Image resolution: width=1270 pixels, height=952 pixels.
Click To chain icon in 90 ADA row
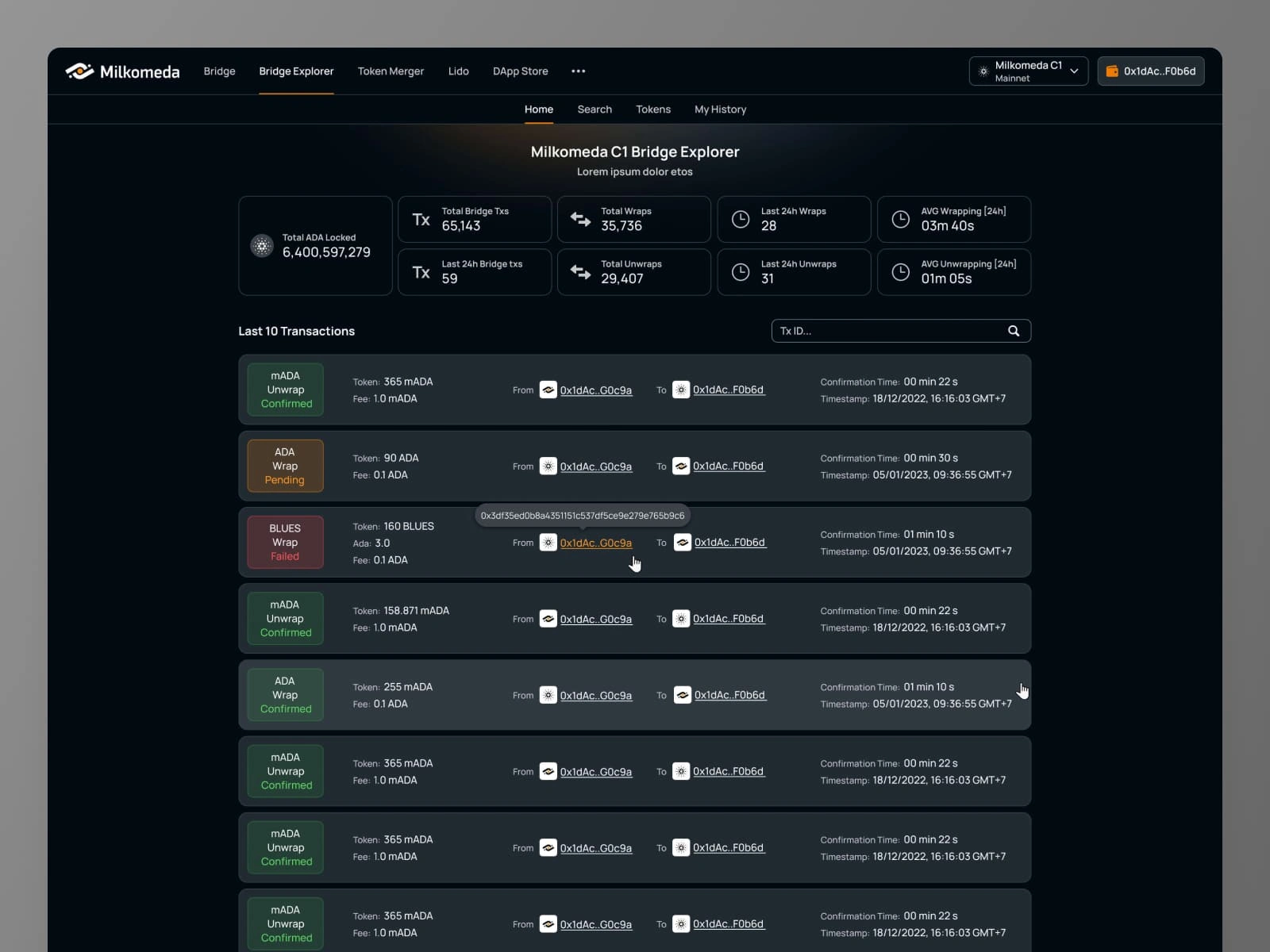pyautogui.click(x=681, y=466)
